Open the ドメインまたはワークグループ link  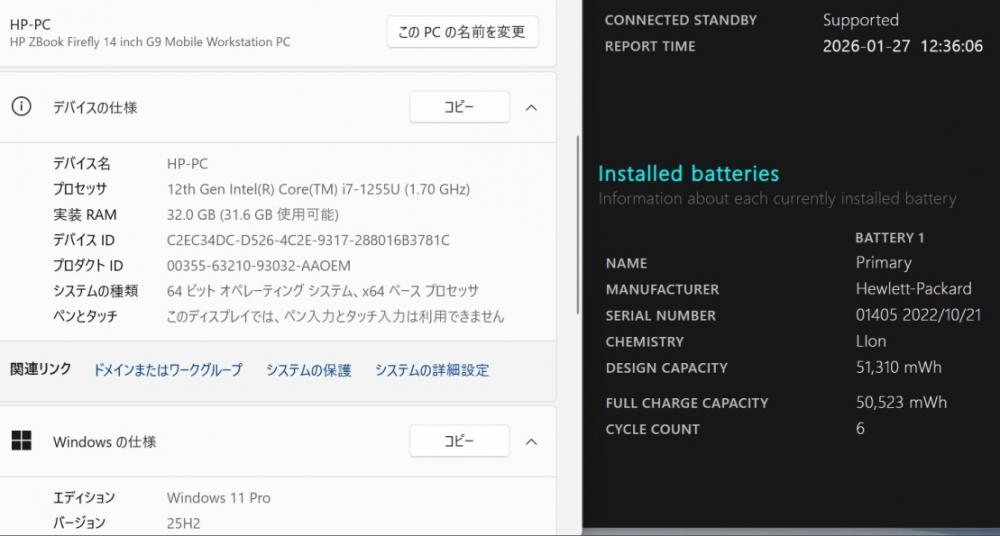[168, 370]
